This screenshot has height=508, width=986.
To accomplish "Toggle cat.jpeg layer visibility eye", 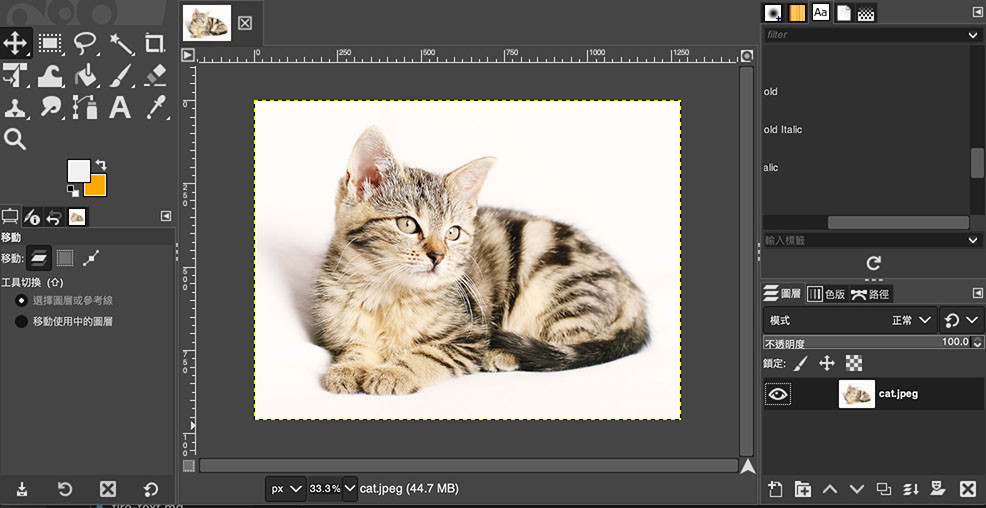I will (x=778, y=394).
